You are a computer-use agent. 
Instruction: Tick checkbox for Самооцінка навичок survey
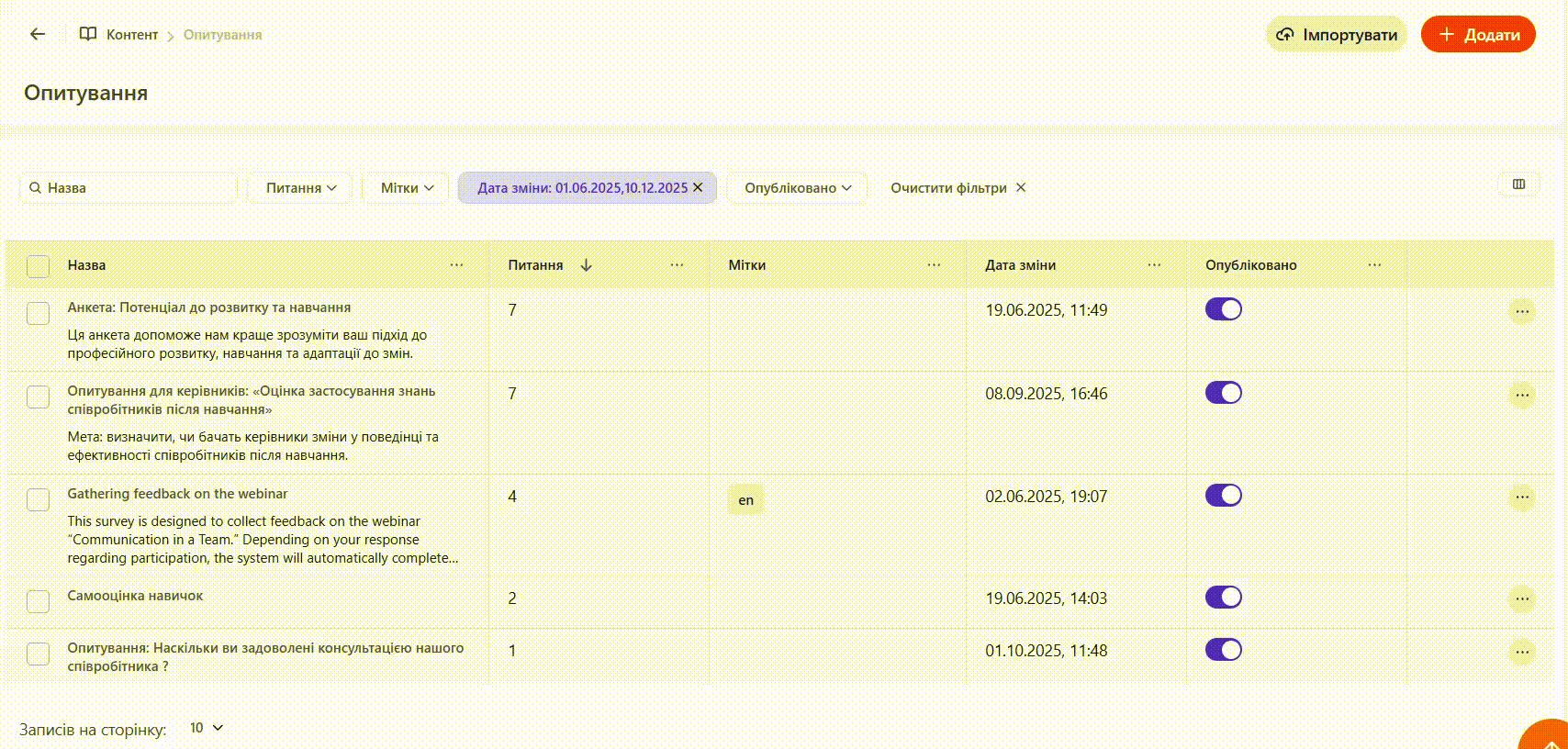[38, 601]
